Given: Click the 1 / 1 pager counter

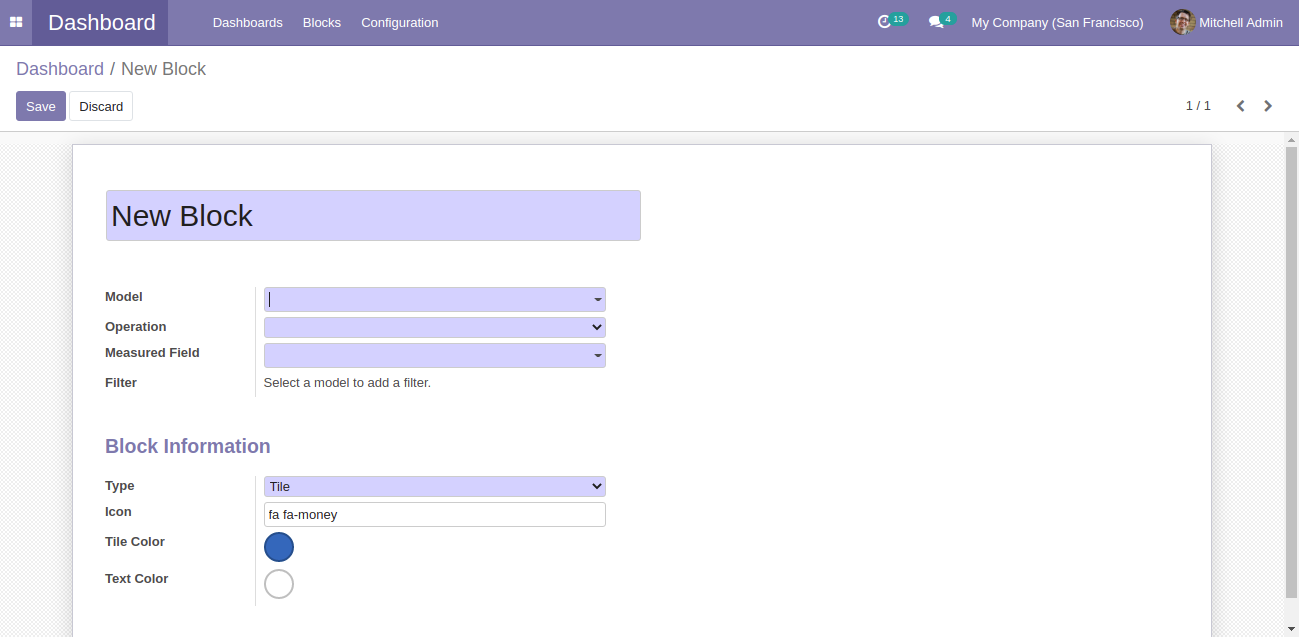Looking at the screenshot, I should click(1198, 106).
